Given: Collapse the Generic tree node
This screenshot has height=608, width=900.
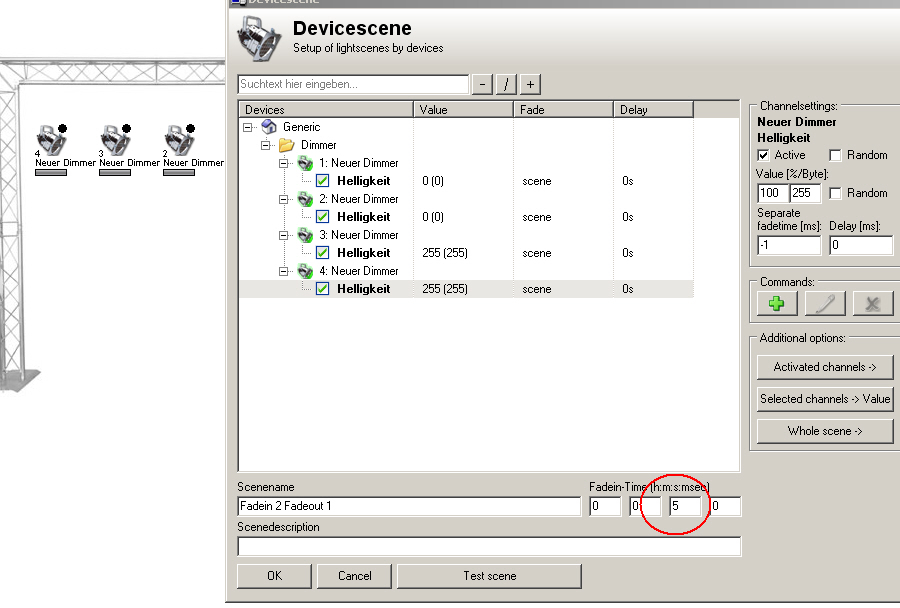Looking at the screenshot, I should click(248, 127).
